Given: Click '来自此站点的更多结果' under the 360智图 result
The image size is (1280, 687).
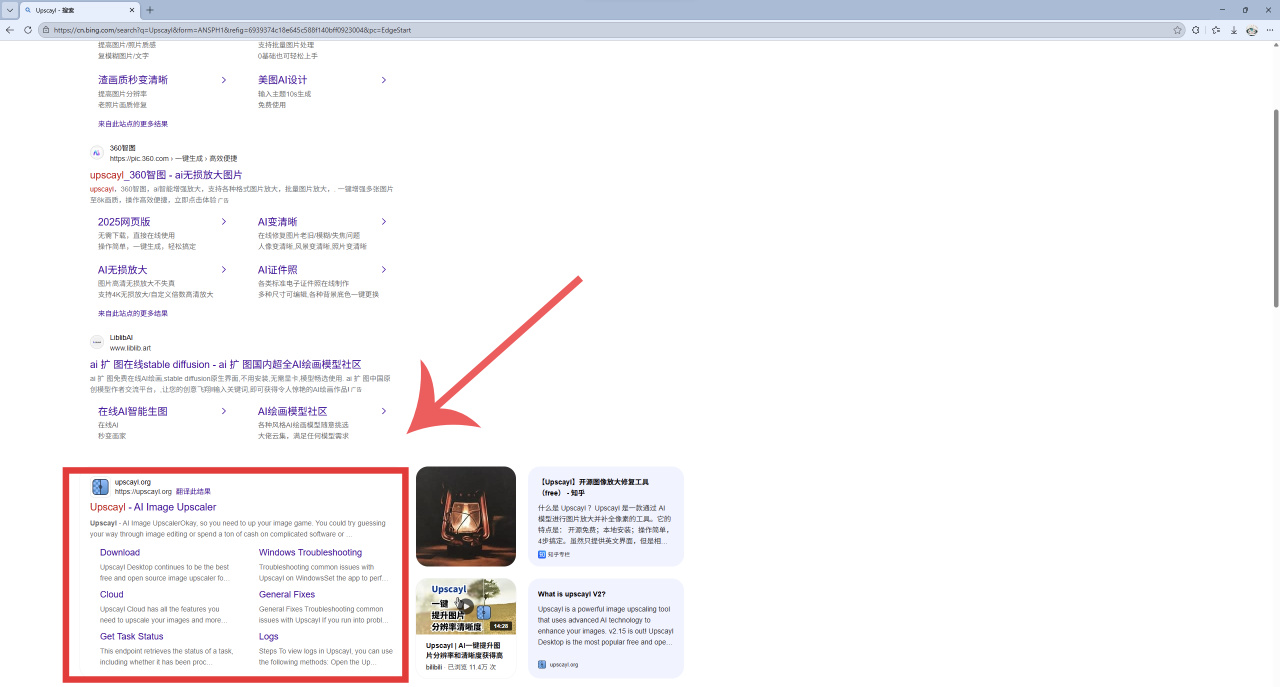Looking at the screenshot, I should (133, 313).
